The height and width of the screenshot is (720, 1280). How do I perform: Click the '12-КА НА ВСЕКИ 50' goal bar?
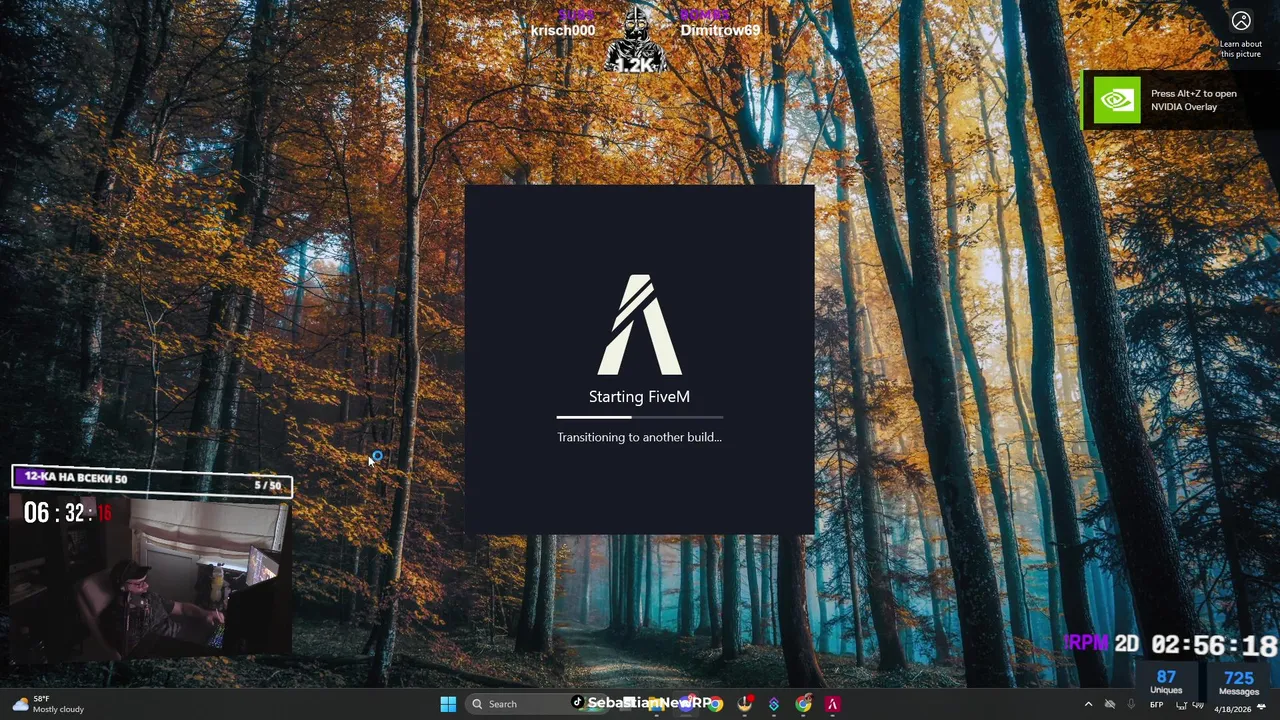click(152, 481)
